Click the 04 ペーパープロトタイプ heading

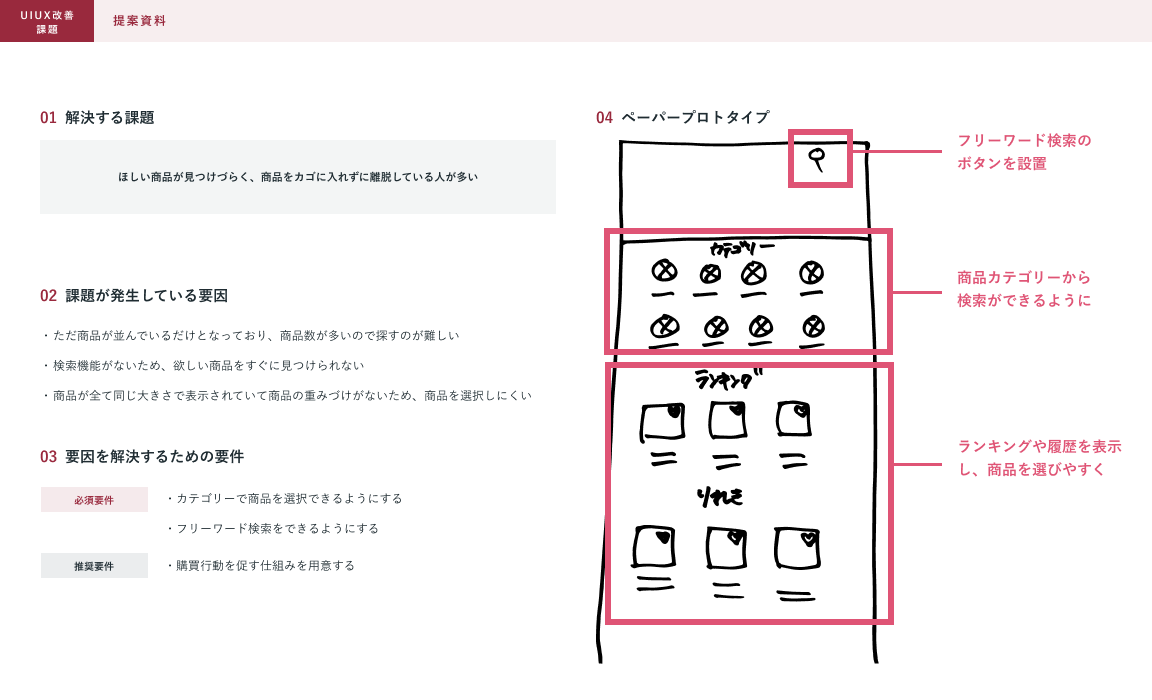click(x=683, y=118)
